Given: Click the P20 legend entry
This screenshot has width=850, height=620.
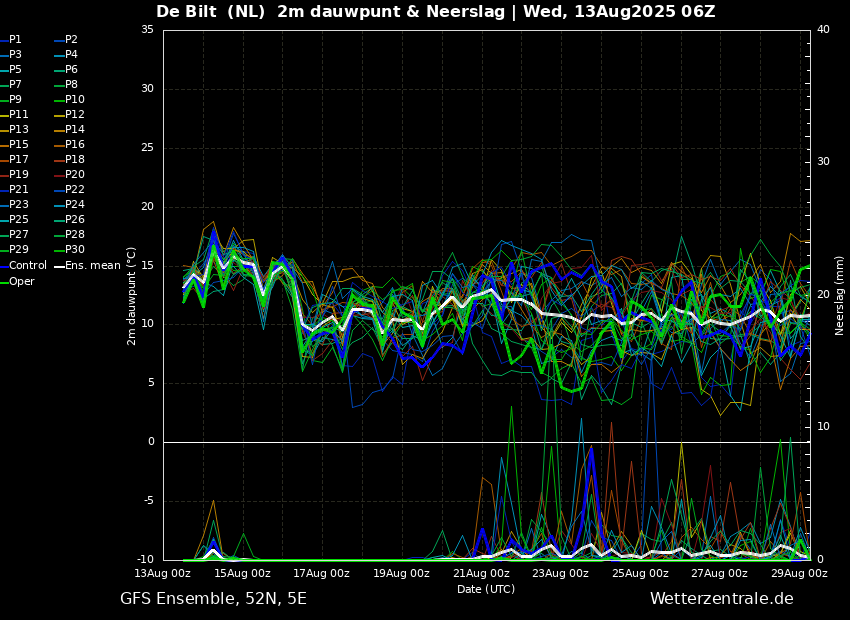Looking at the screenshot, I should (75, 175).
